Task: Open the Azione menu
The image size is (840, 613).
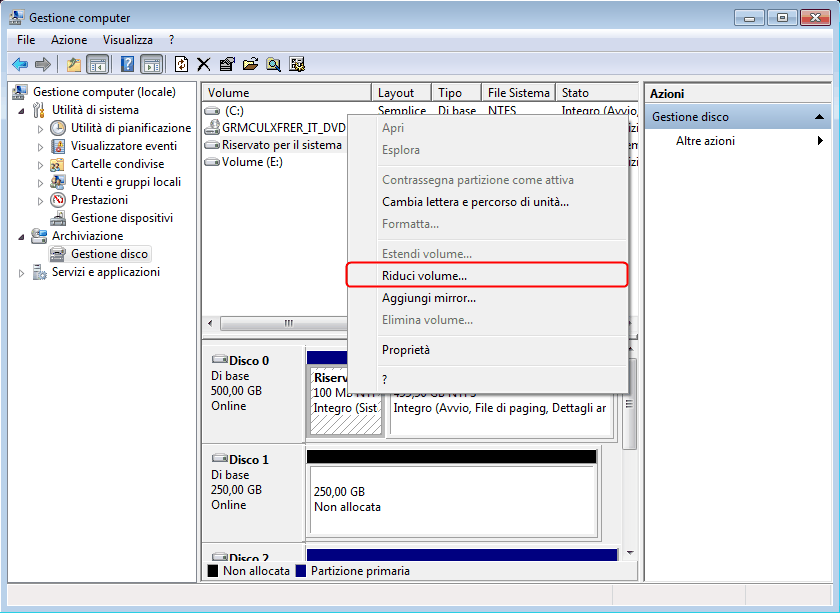Action: click(x=69, y=40)
